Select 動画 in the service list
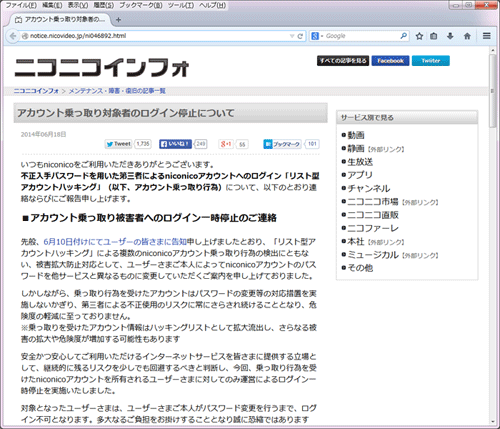Screen dimensions: 500x429 click(x=356, y=135)
